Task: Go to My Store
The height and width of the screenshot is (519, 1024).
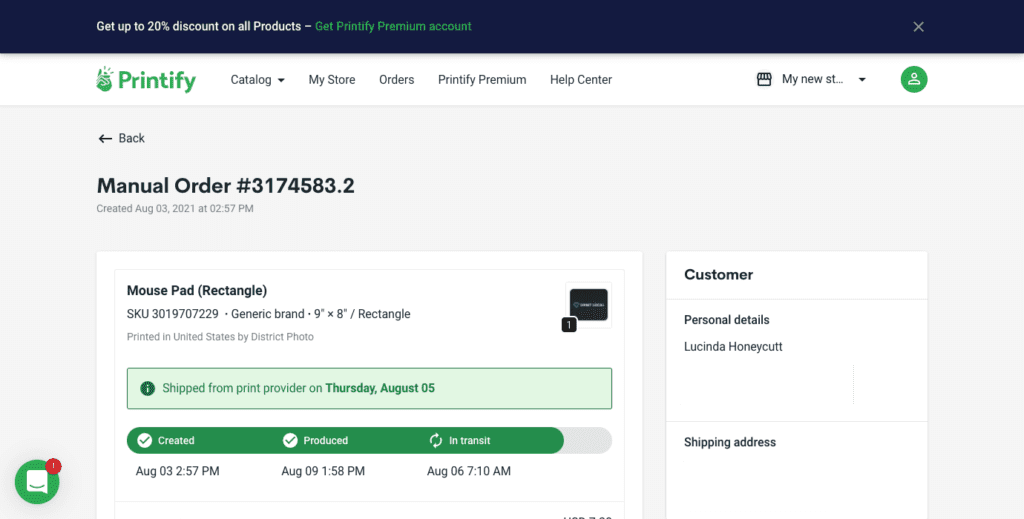Action: click(332, 80)
